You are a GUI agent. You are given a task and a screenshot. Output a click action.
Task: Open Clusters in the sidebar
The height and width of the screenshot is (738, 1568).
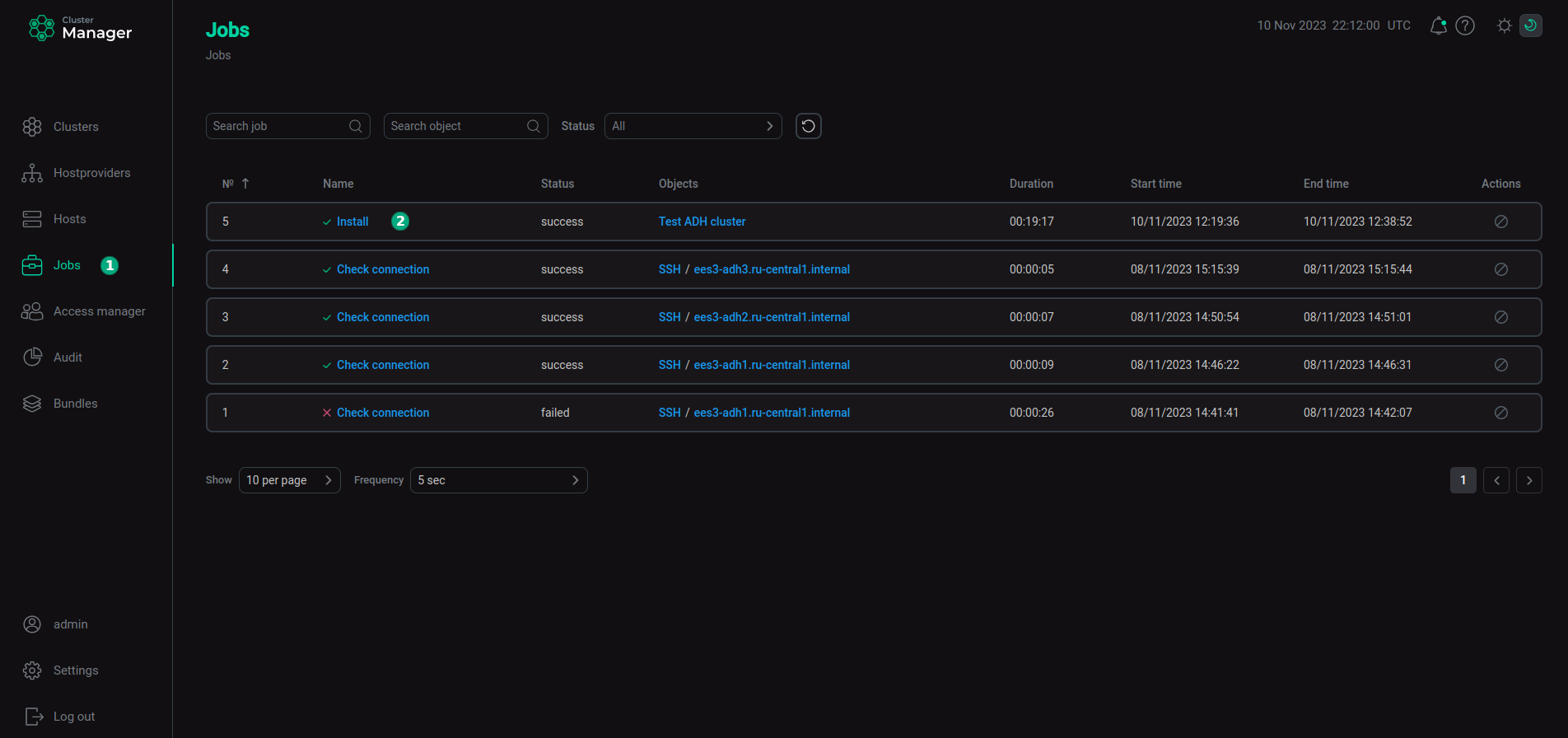click(76, 127)
